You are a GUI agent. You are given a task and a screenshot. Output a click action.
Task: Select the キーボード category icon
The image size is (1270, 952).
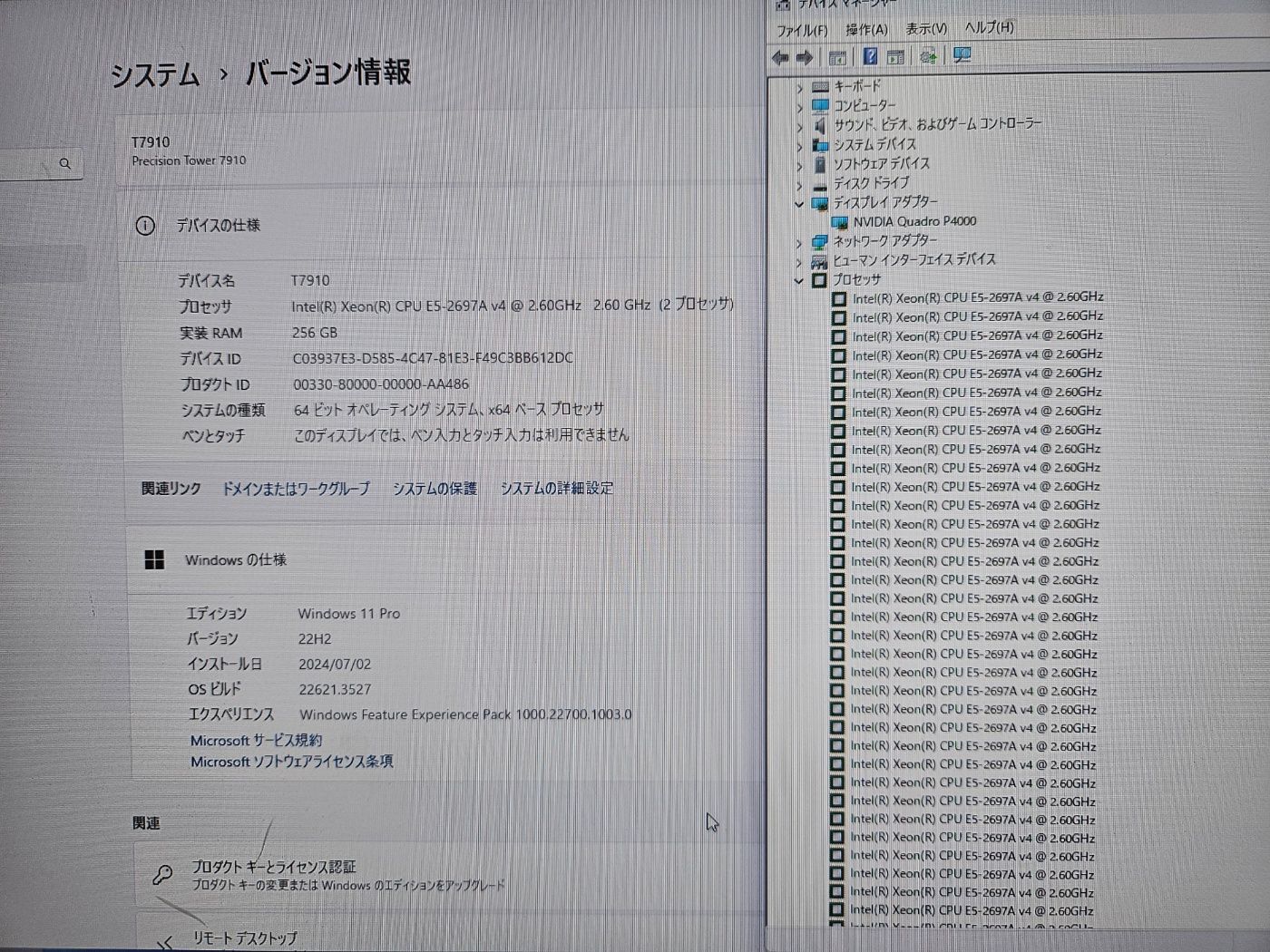[x=820, y=86]
